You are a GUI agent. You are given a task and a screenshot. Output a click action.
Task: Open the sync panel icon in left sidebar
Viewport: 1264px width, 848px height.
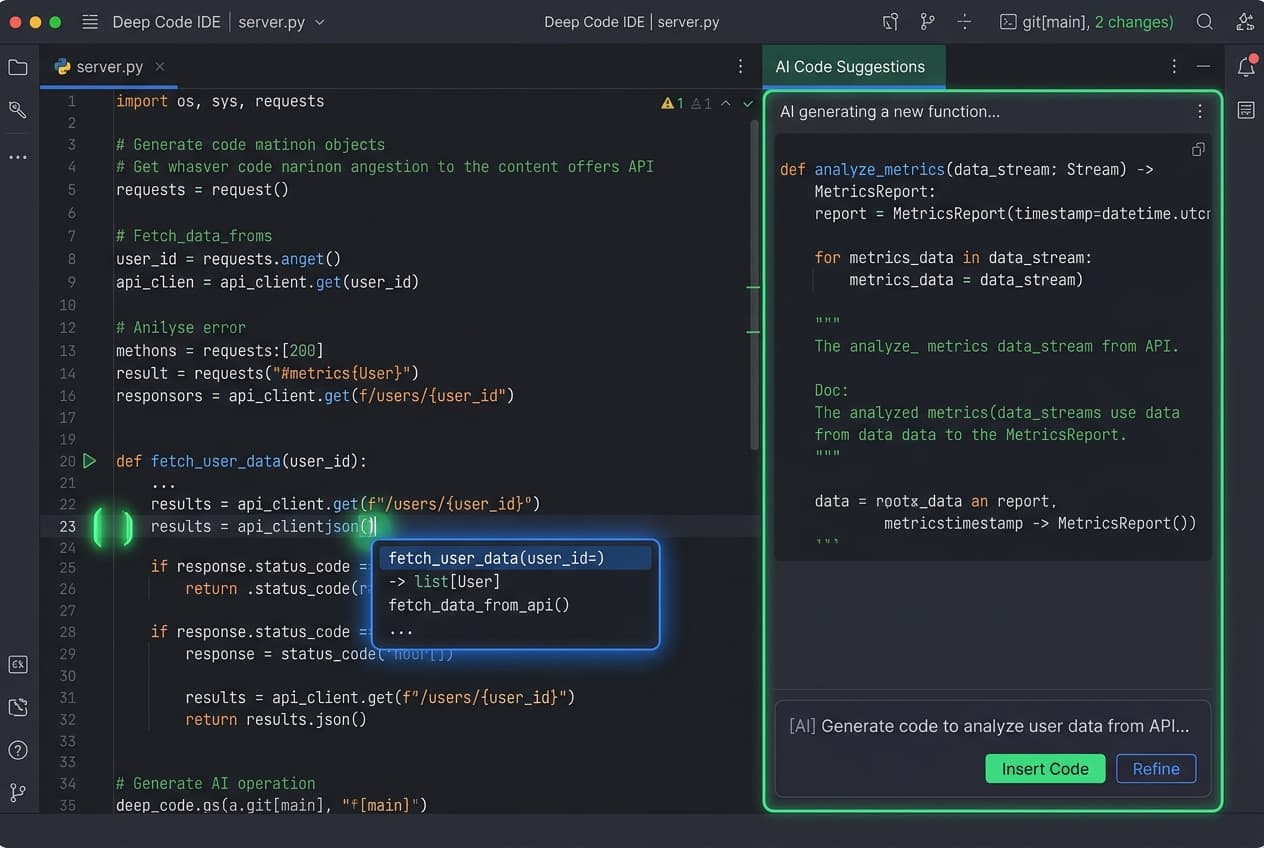pos(18,707)
